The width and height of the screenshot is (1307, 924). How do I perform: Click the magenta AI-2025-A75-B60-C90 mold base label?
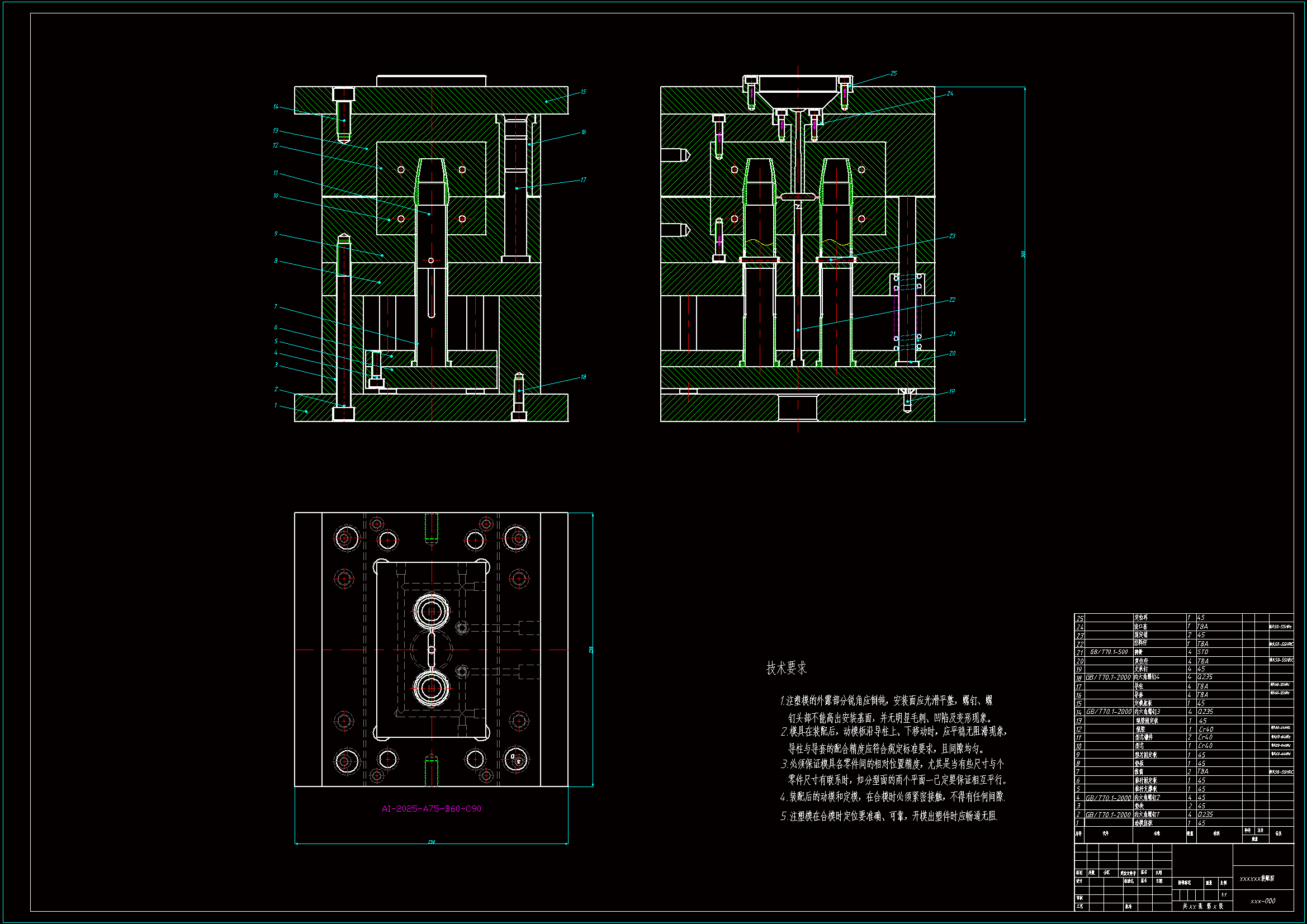tap(431, 808)
